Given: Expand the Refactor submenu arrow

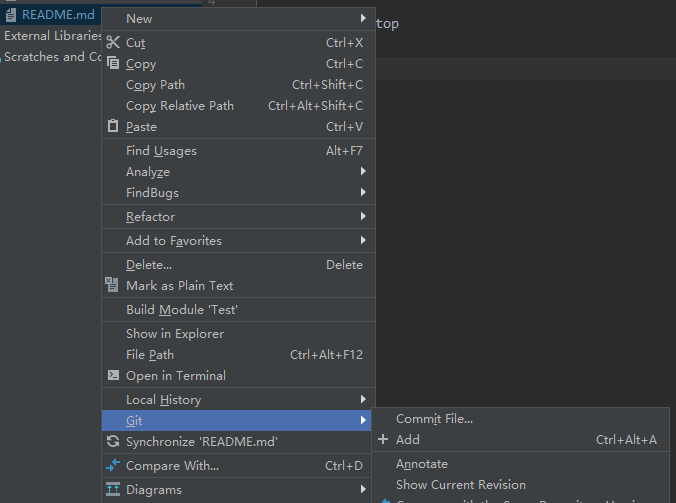Looking at the screenshot, I should (363, 216).
